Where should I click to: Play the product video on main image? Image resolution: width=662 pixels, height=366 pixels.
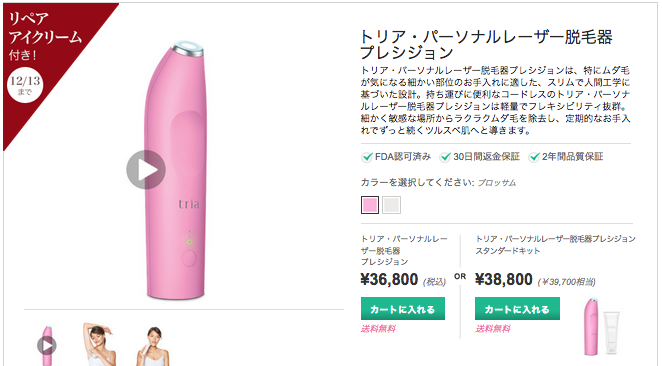(x=146, y=169)
